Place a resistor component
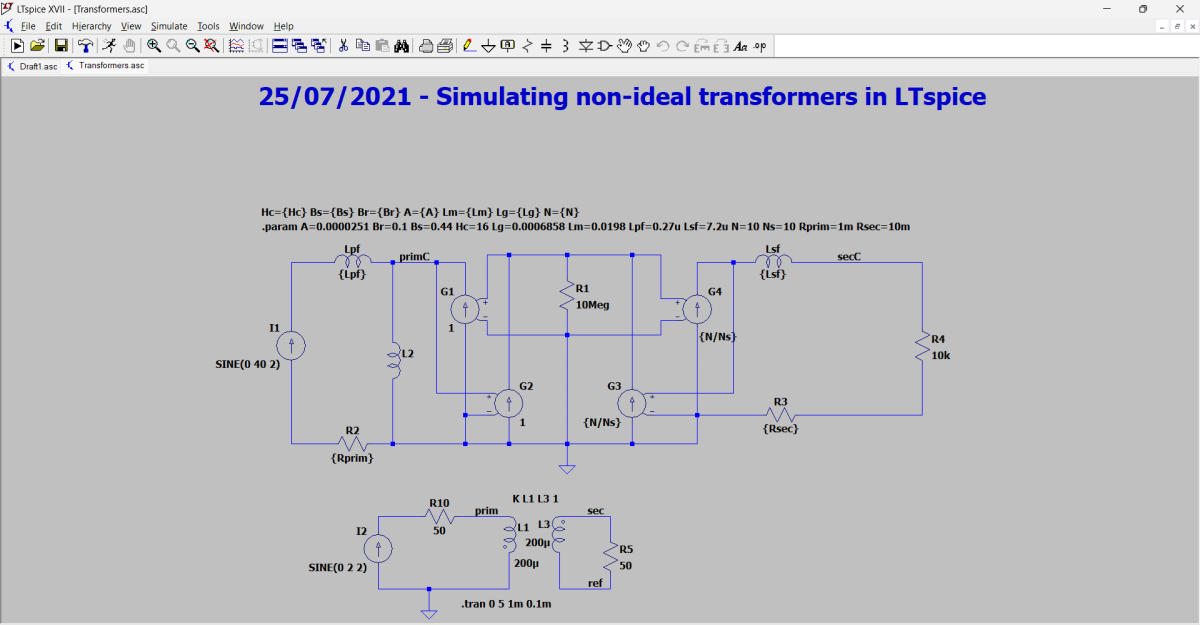Image resolution: width=1200 pixels, height=625 pixels. (x=527, y=45)
